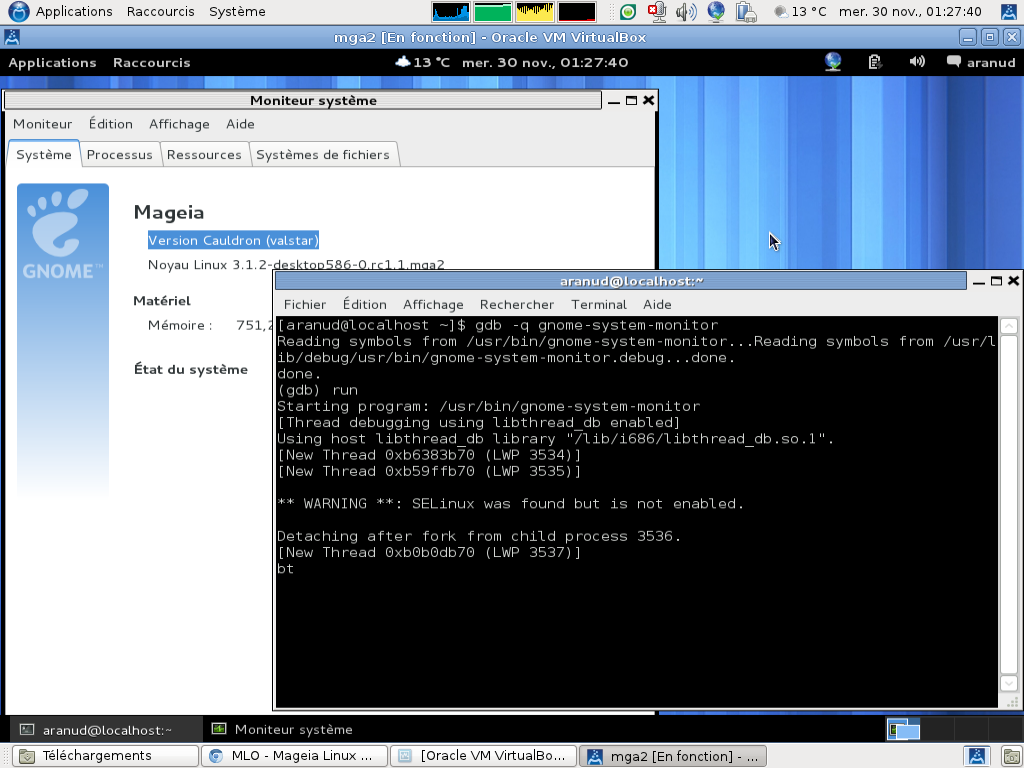Screen dimensions: 1024x768
Task: Close the terminal window
Action: click(x=1013, y=281)
